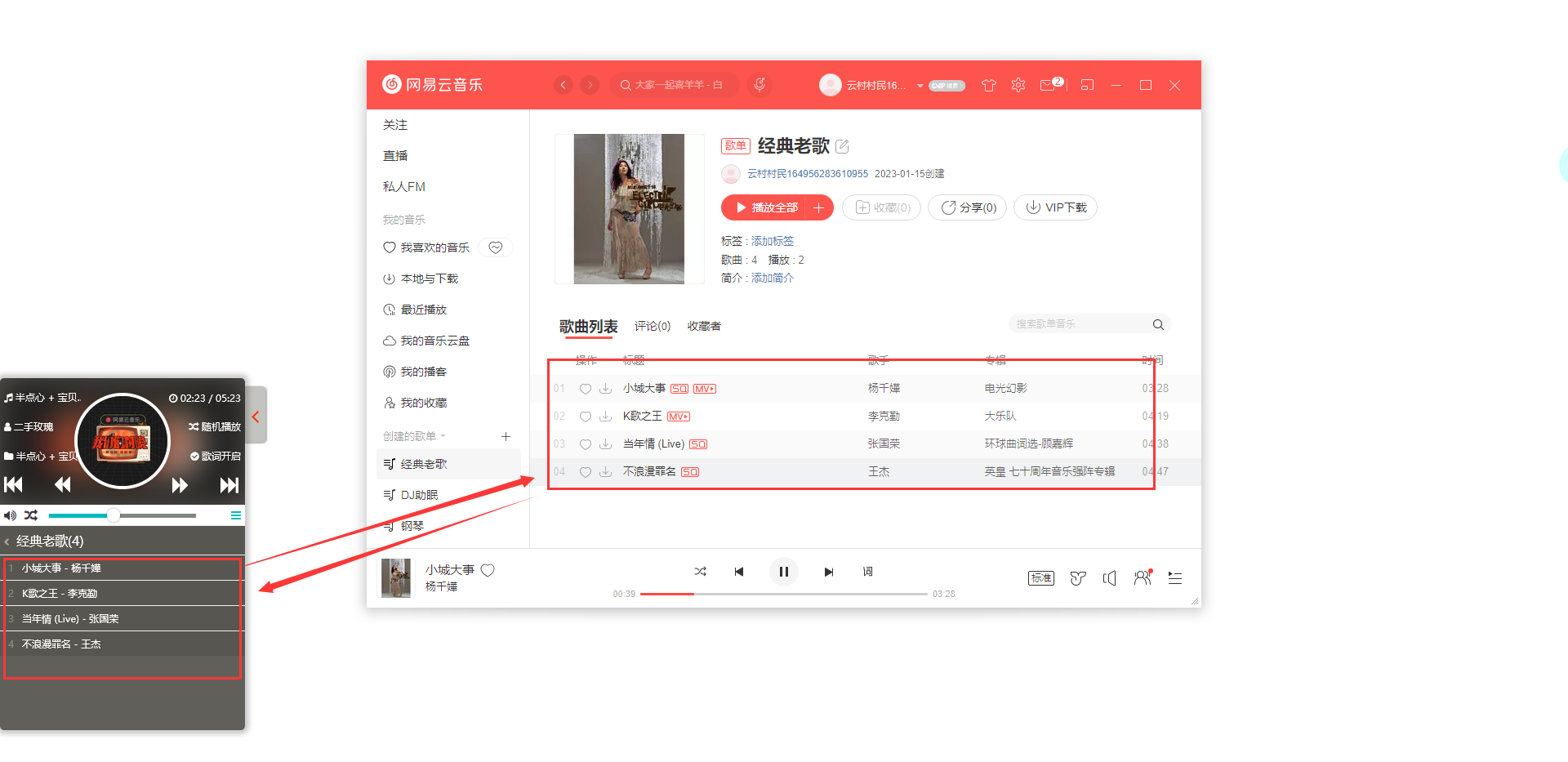
Task: Like the 不浪漫罪名 row heart
Action: click(x=586, y=472)
